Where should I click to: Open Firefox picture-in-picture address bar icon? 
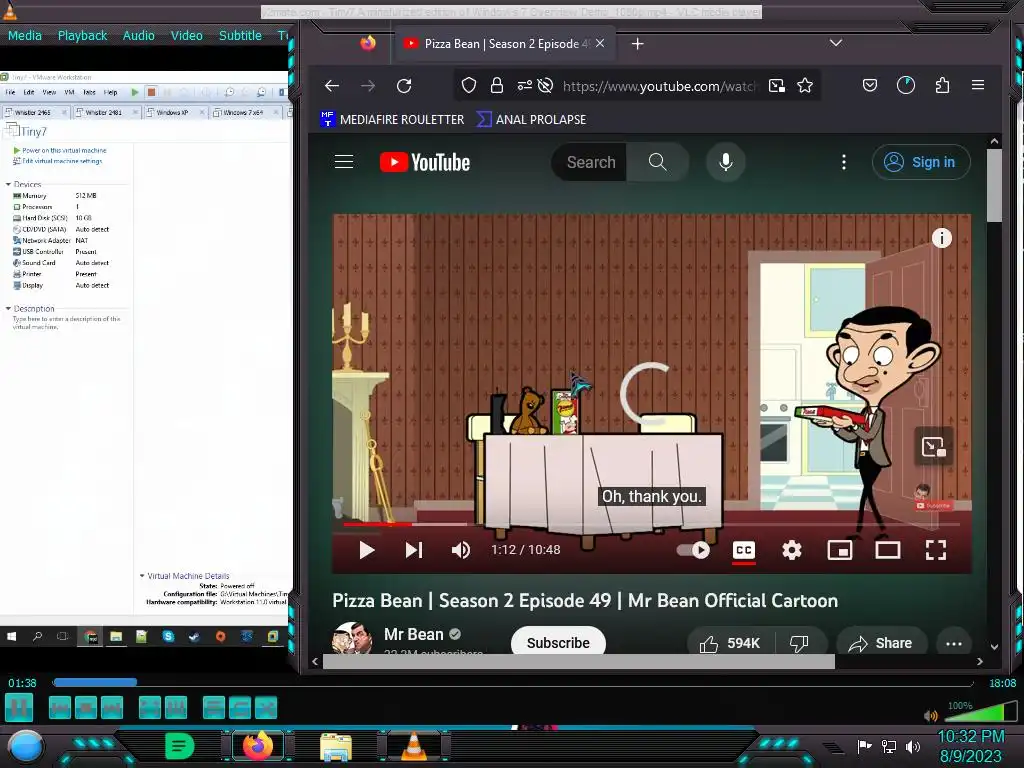776,86
